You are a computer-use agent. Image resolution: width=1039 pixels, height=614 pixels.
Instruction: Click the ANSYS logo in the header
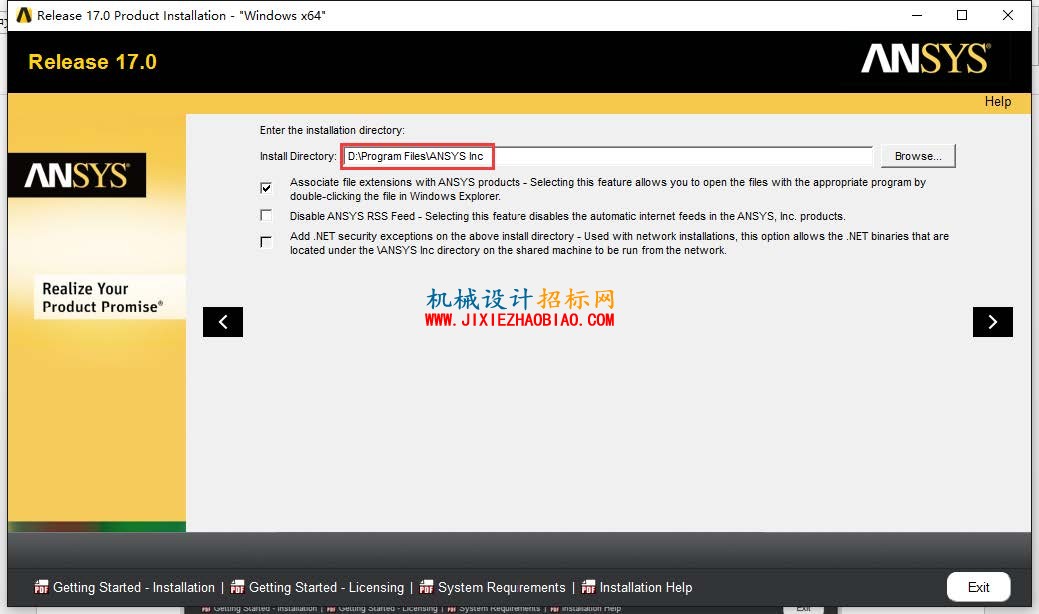tap(926, 58)
